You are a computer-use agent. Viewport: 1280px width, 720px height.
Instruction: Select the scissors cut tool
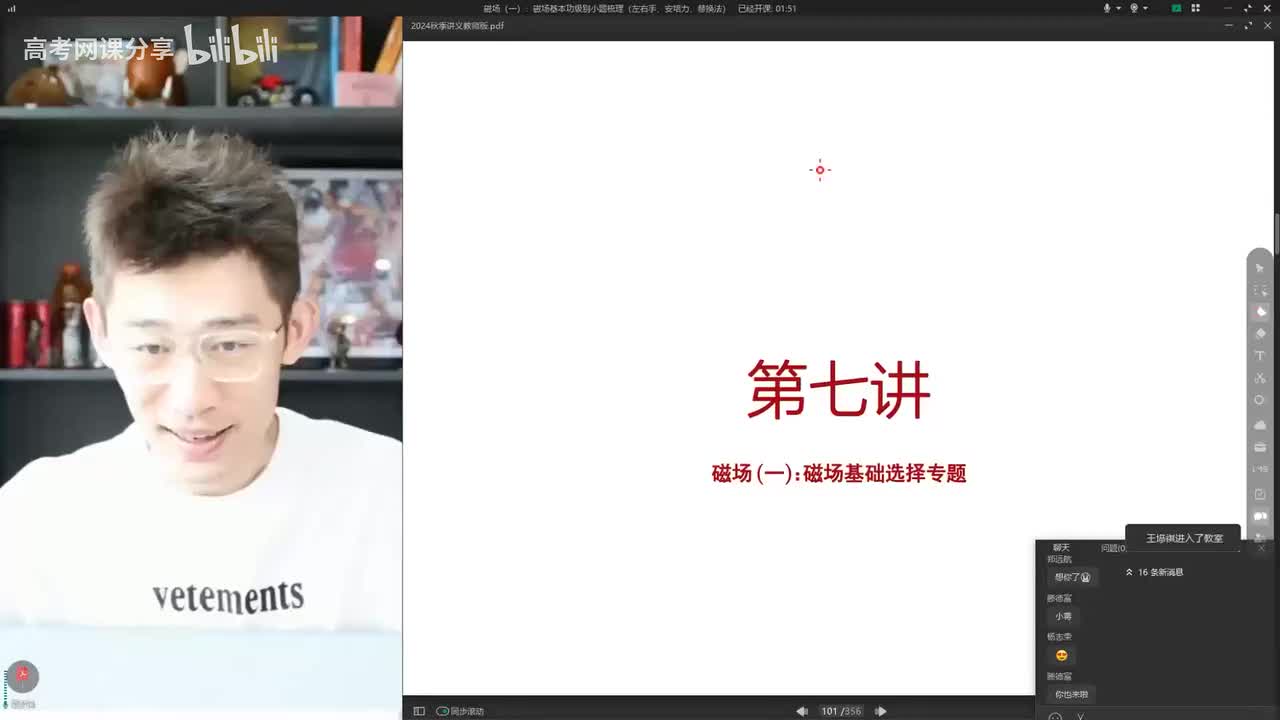point(1260,378)
